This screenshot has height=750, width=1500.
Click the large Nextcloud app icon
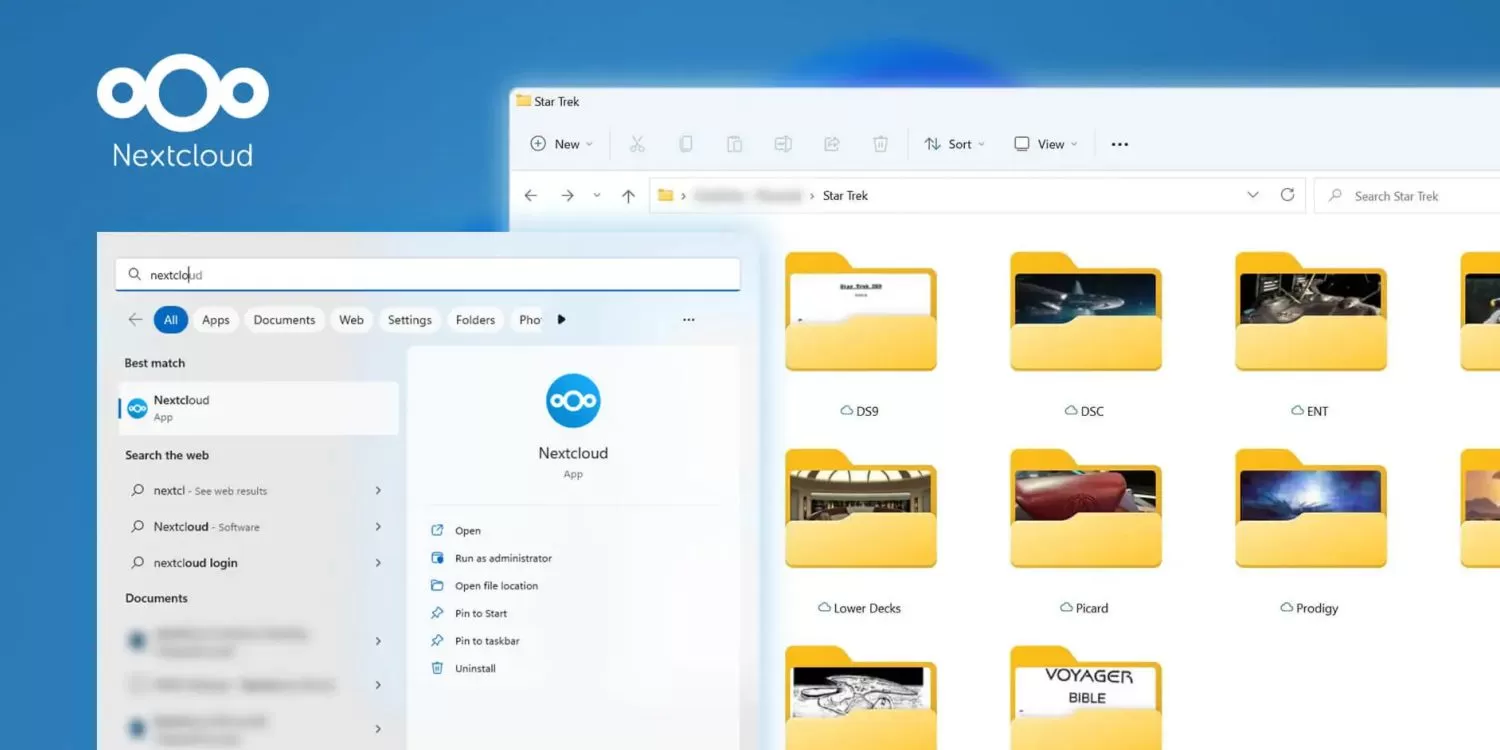[573, 401]
